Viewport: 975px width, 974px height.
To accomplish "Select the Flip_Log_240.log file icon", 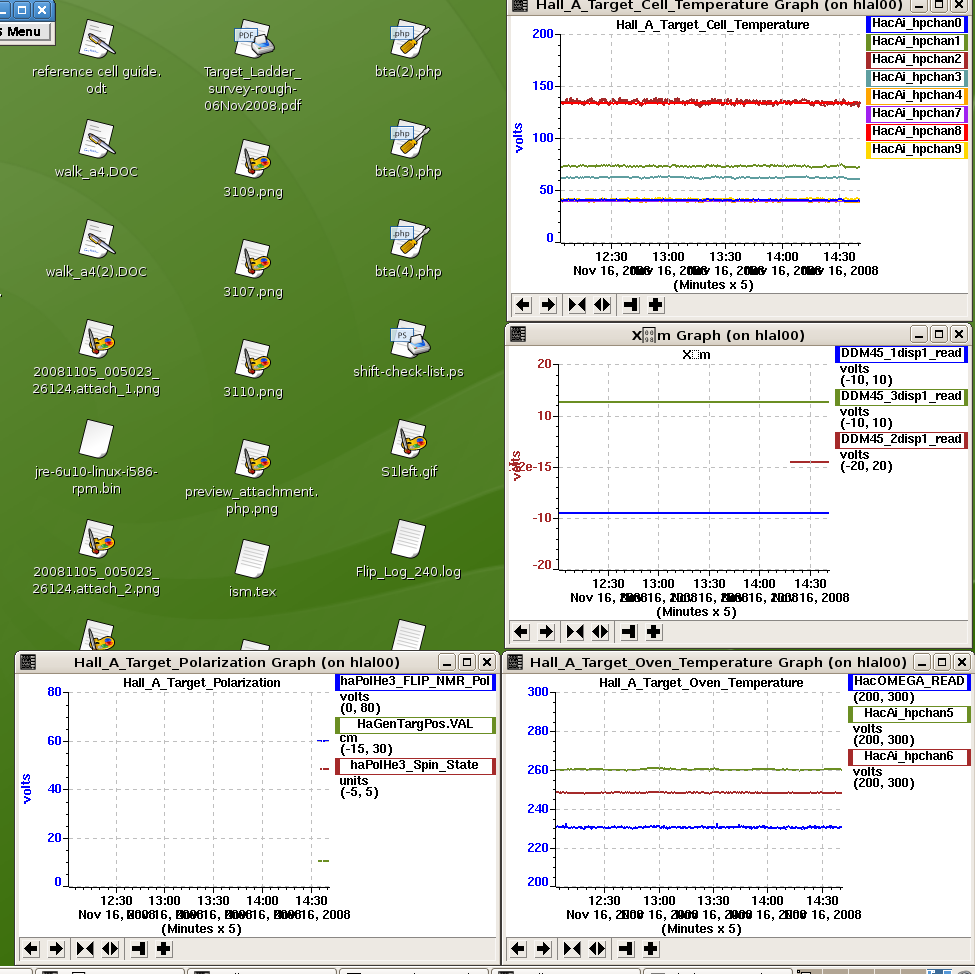I will pos(409,539).
